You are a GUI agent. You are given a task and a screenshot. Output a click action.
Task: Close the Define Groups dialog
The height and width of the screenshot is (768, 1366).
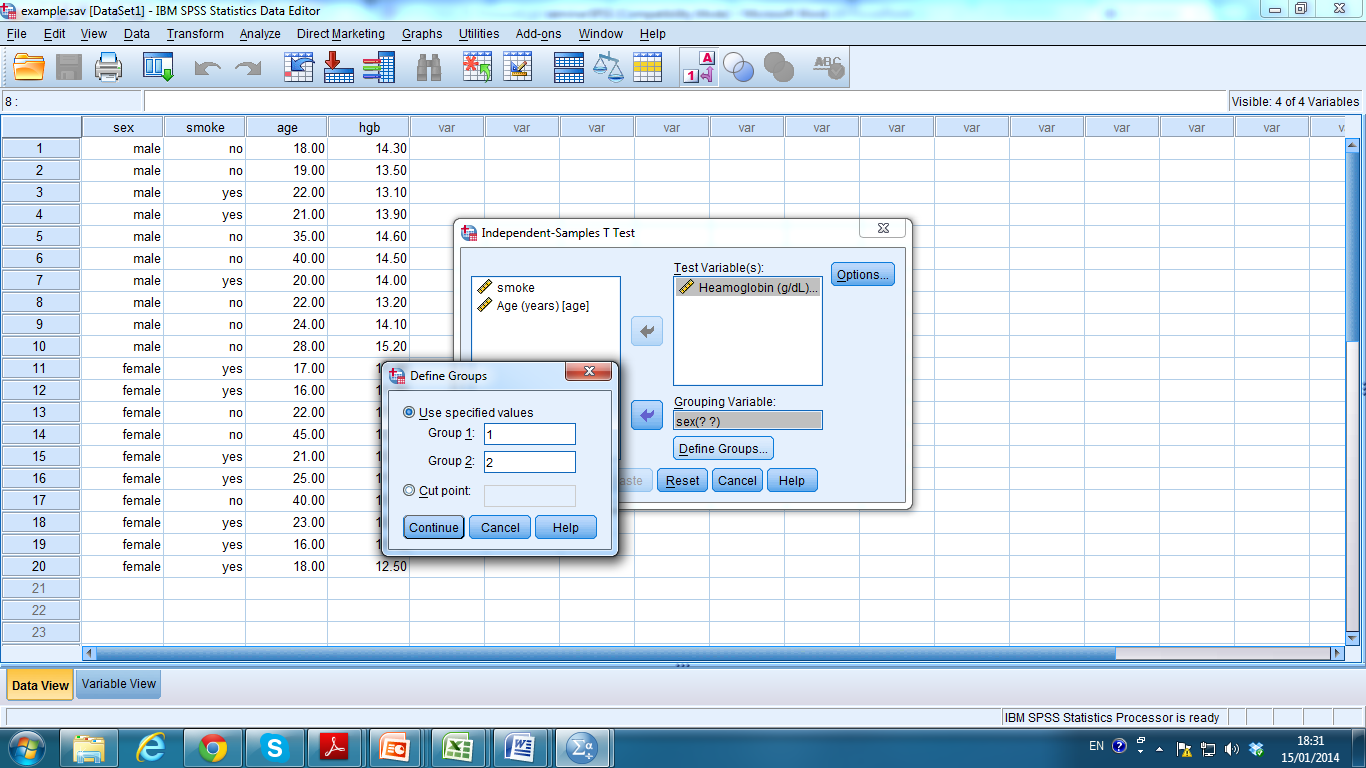pyautogui.click(x=588, y=372)
